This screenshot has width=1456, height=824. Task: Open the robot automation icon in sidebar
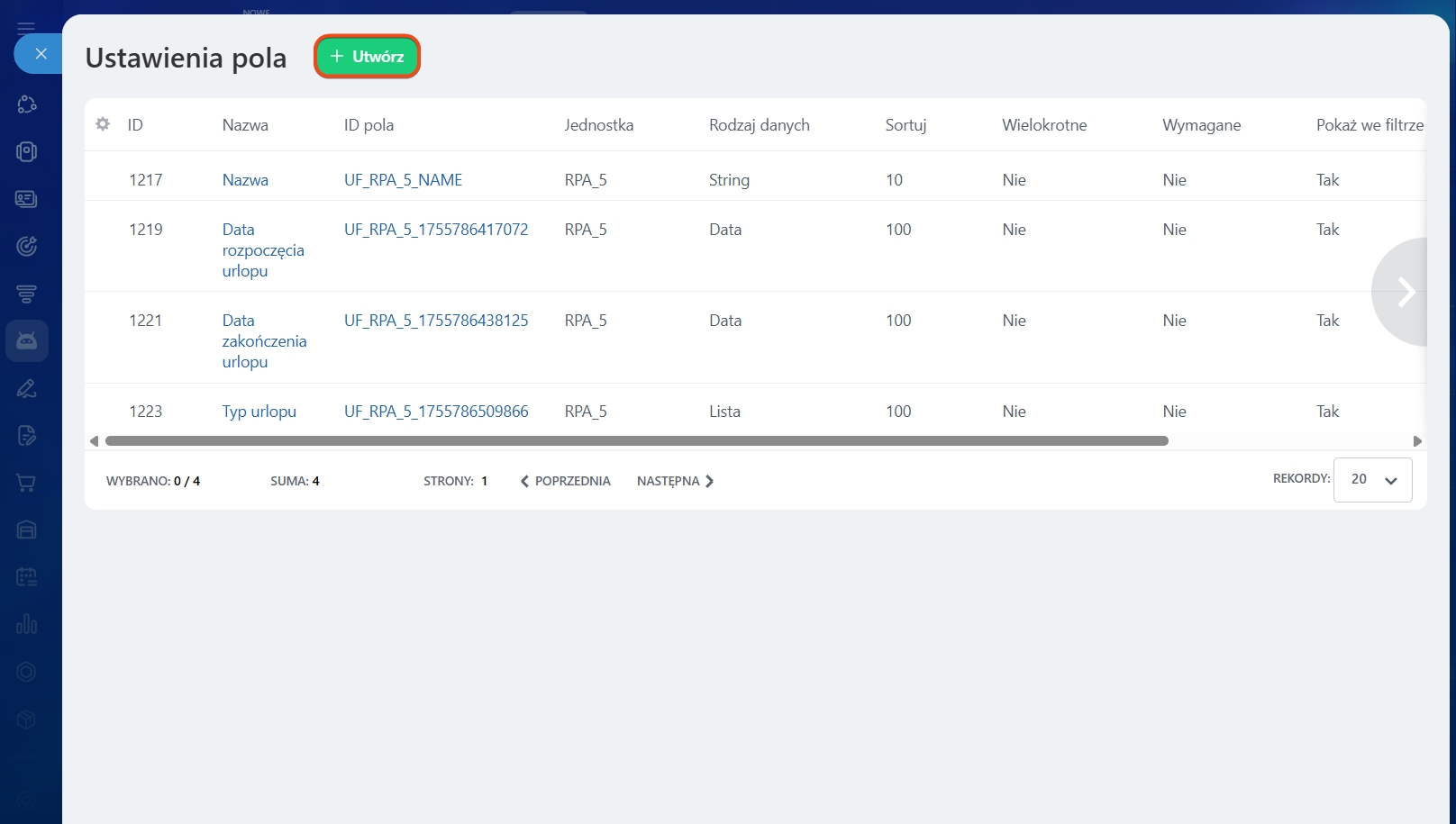click(27, 340)
